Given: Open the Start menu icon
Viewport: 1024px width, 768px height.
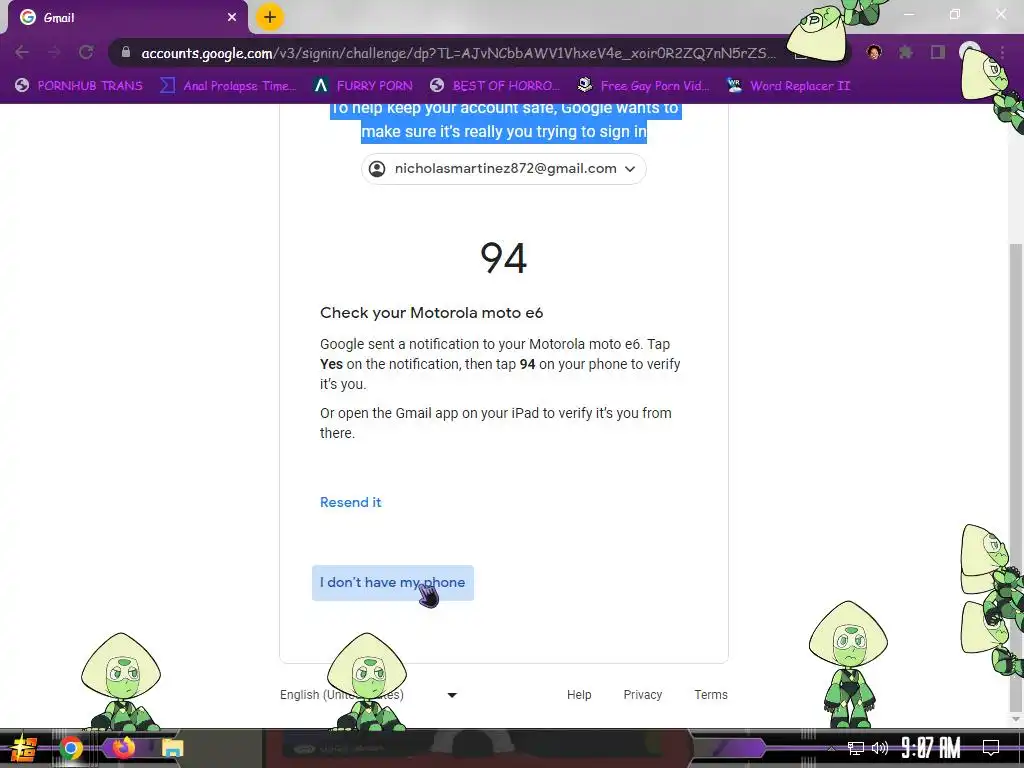Looking at the screenshot, I should click(x=24, y=748).
